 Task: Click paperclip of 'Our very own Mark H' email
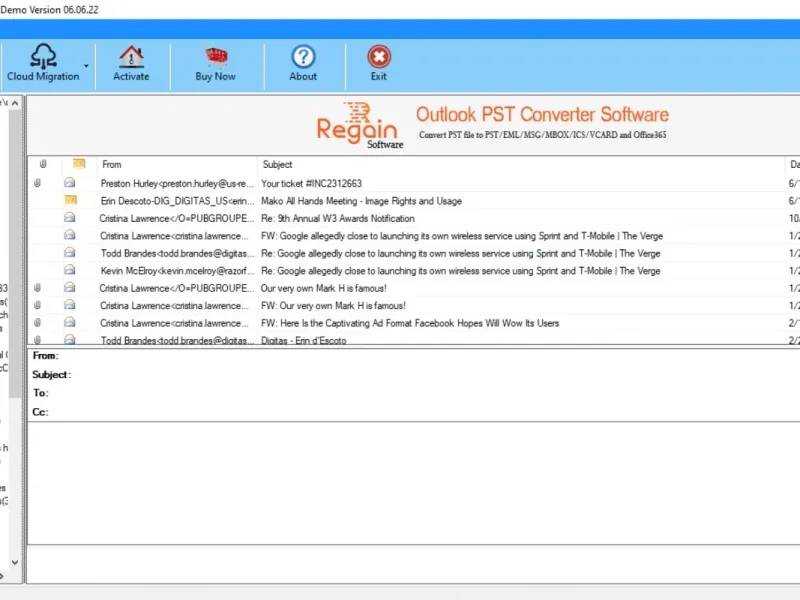tap(37, 288)
